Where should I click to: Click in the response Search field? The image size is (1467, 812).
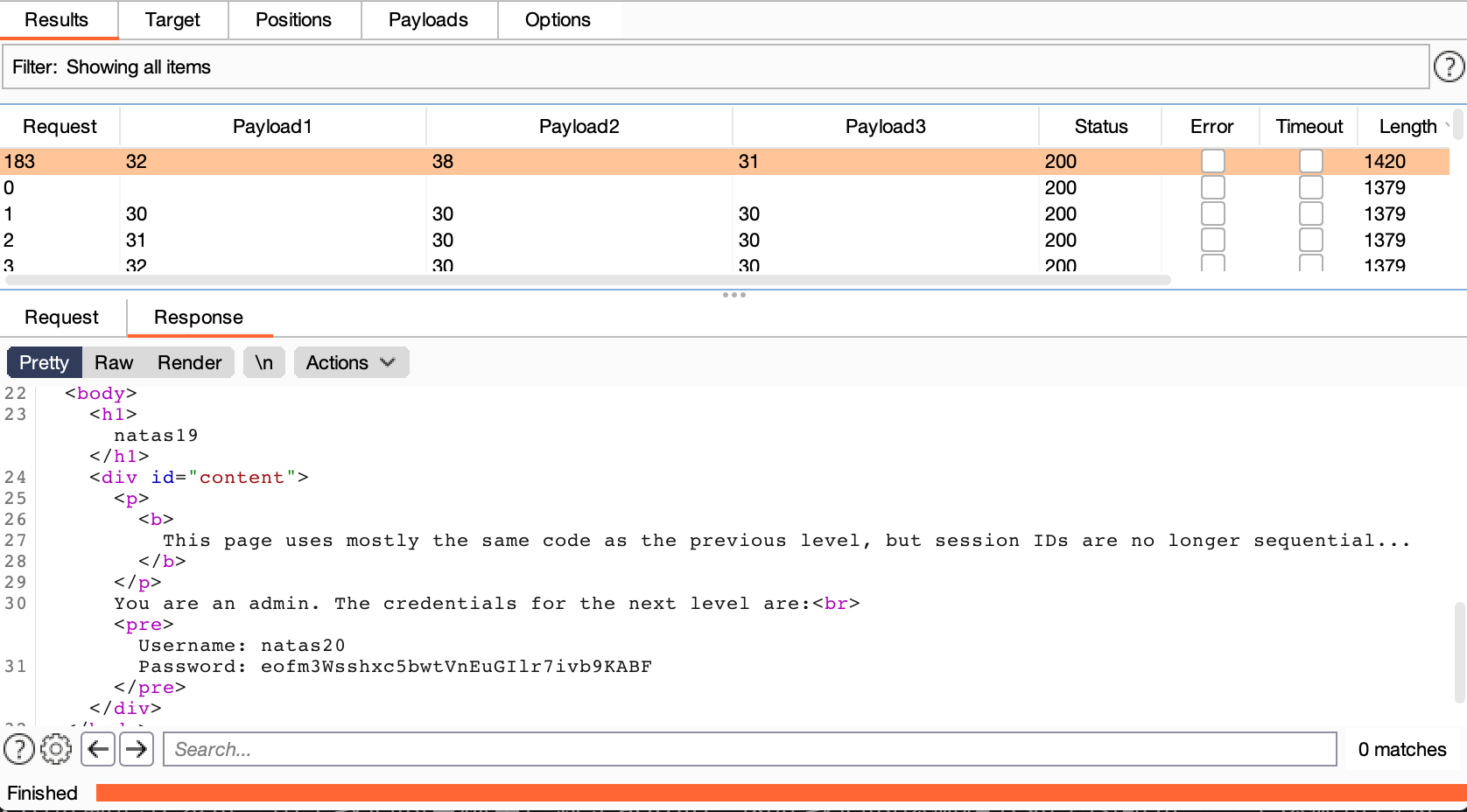[x=749, y=749]
